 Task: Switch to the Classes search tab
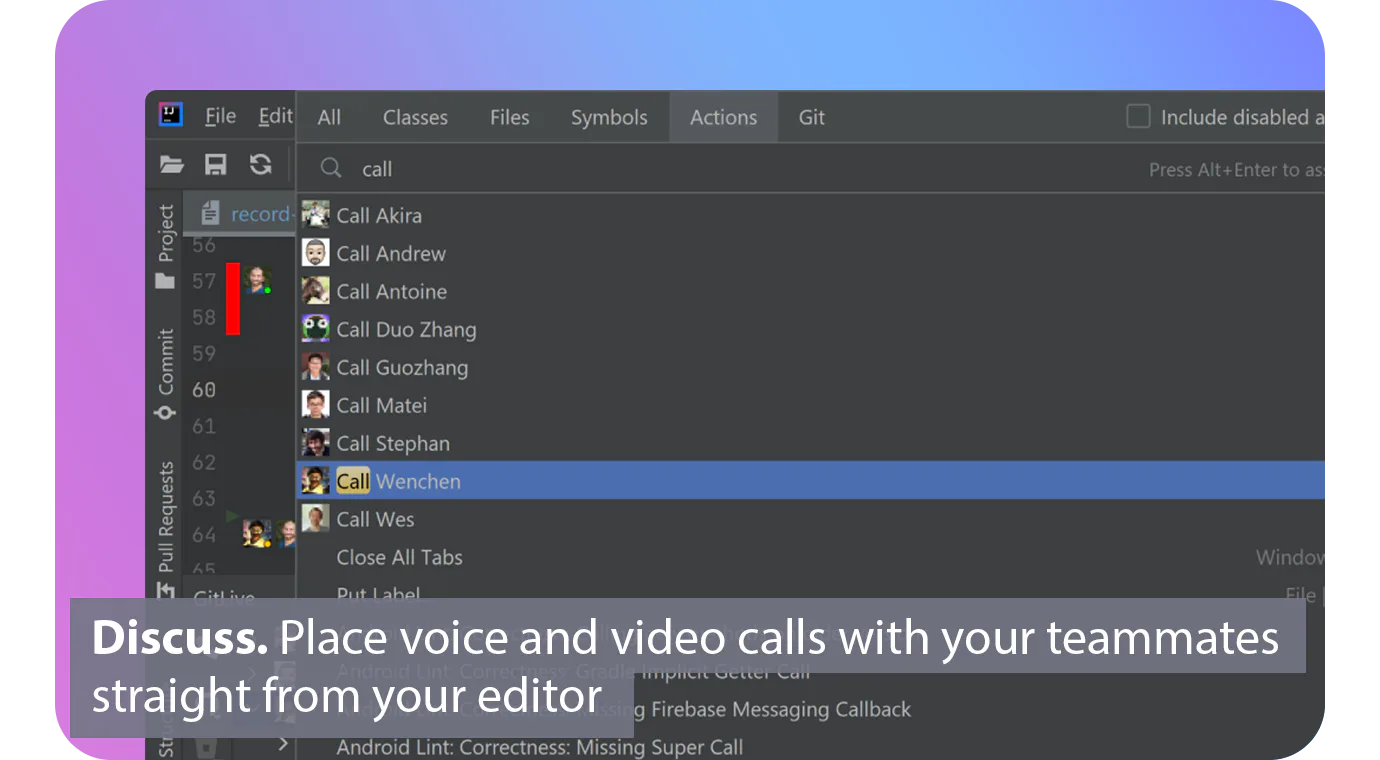415,117
